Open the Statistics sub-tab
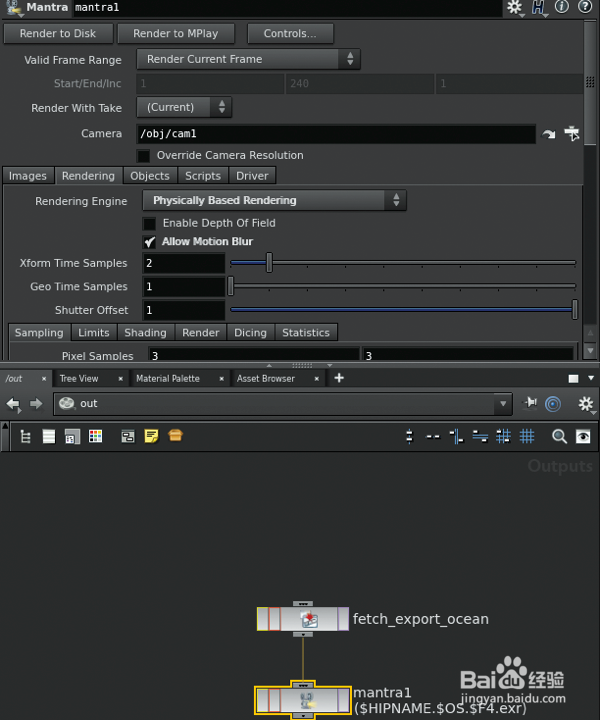The height and width of the screenshot is (720, 600). point(306,332)
